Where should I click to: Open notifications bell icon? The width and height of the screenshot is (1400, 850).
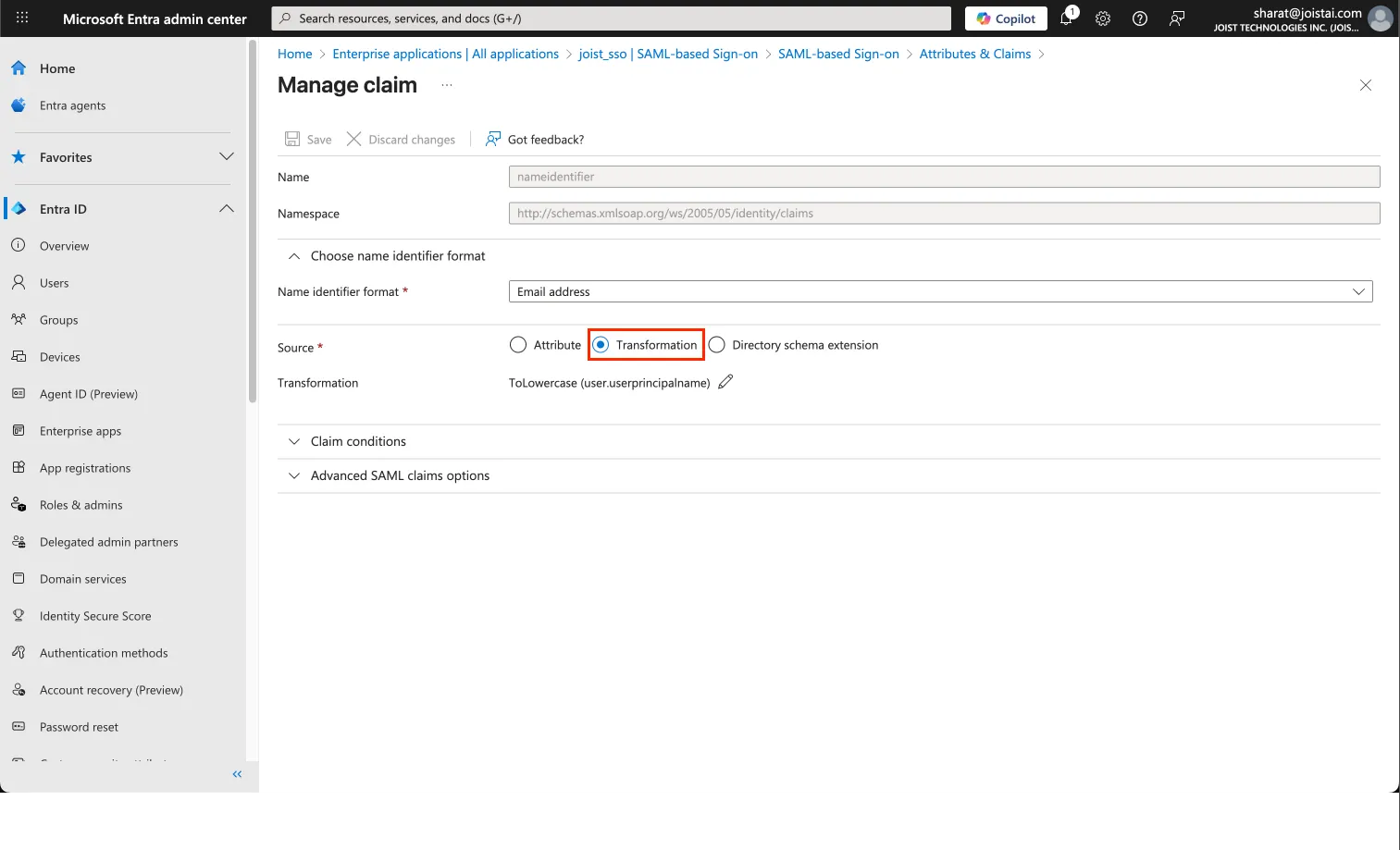[x=1066, y=18]
